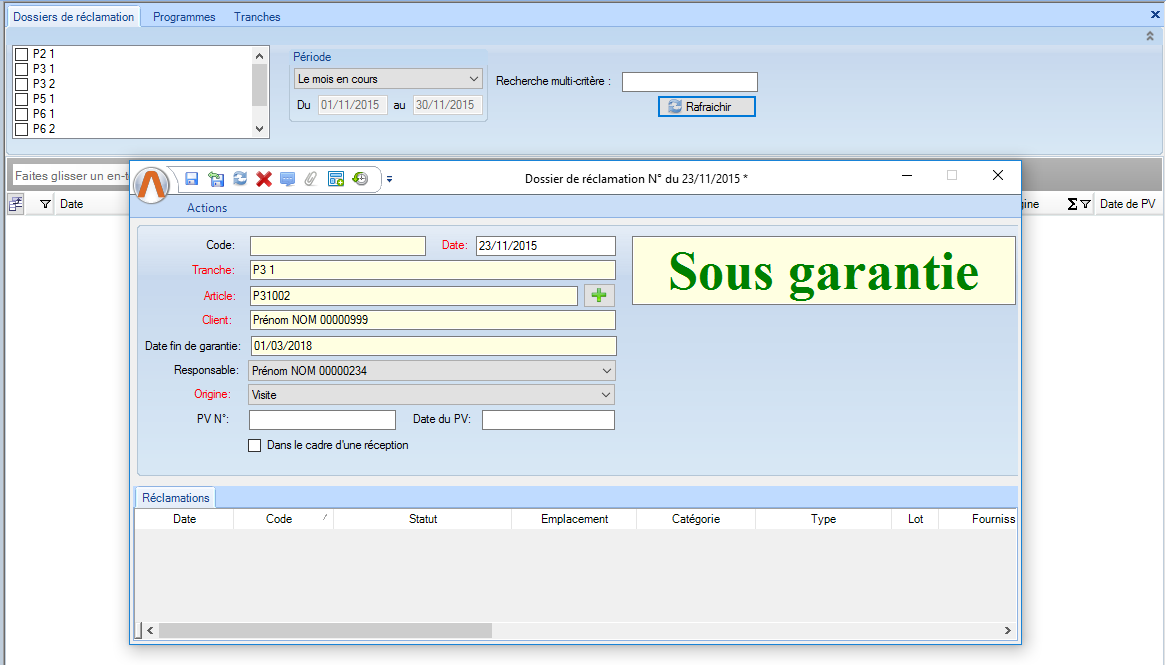Click the filter funnel before Date column
This screenshot has height=665, width=1166.
[x=45, y=204]
